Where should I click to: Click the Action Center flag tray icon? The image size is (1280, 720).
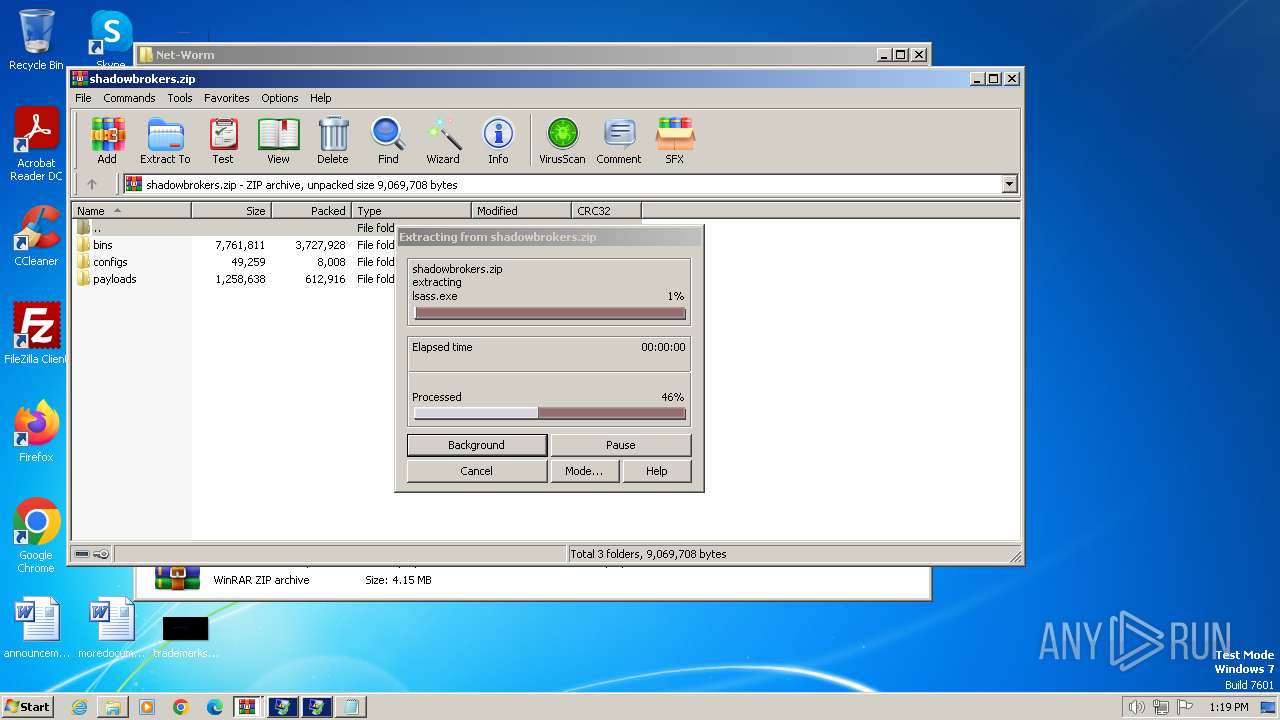point(1185,707)
